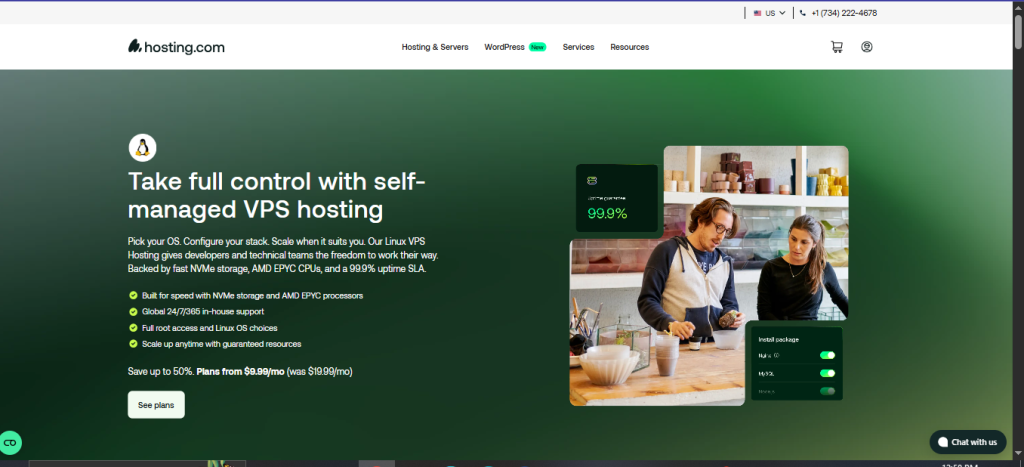The image size is (1024, 467).
Task: Click the hosting.com logo
Action: (176, 46)
